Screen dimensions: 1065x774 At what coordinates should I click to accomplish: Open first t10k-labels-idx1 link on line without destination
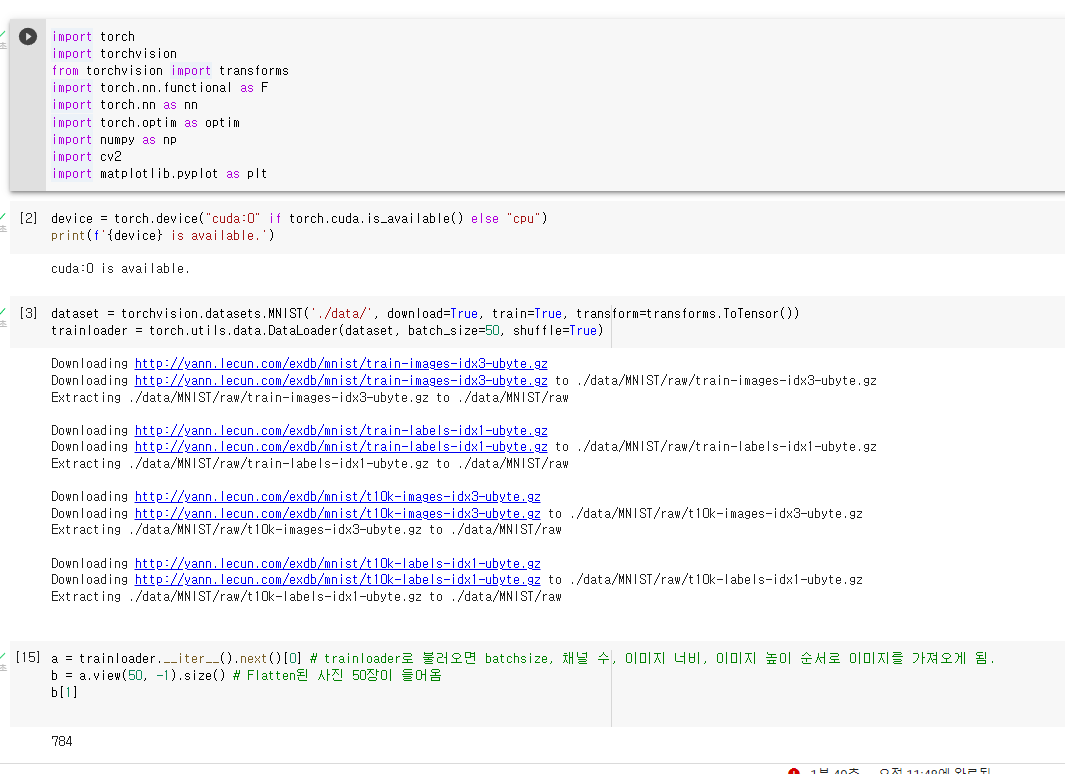(338, 564)
